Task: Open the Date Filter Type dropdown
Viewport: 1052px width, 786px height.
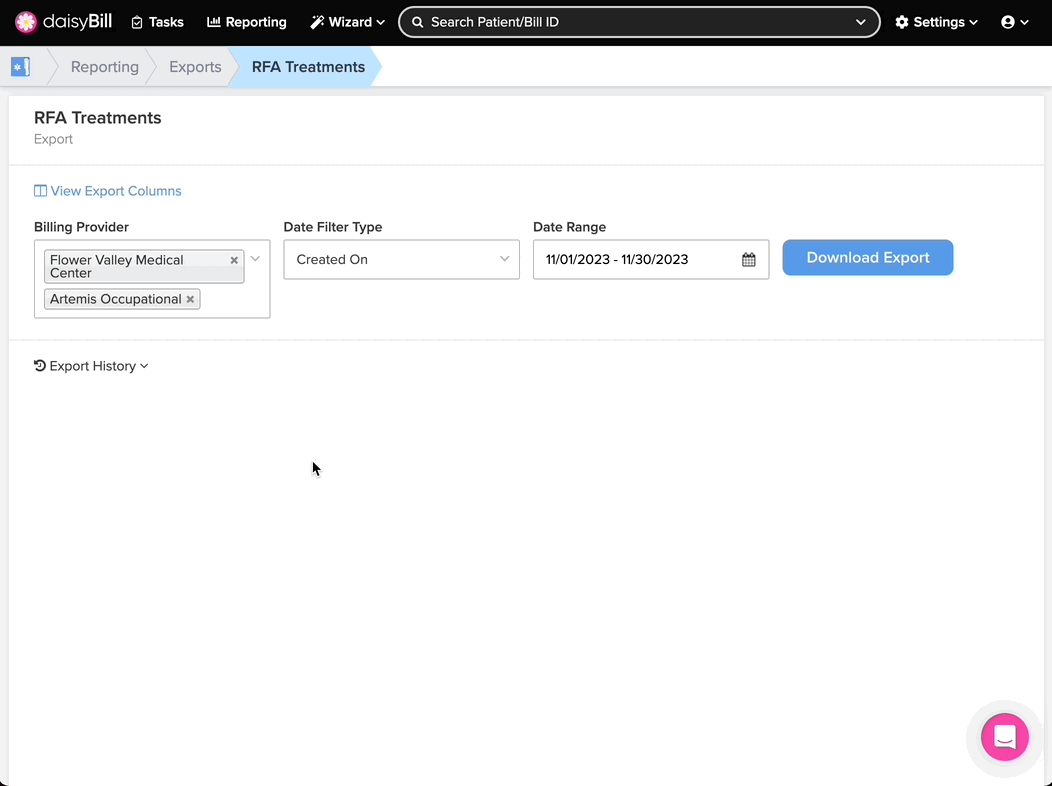Action: pyautogui.click(x=401, y=260)
